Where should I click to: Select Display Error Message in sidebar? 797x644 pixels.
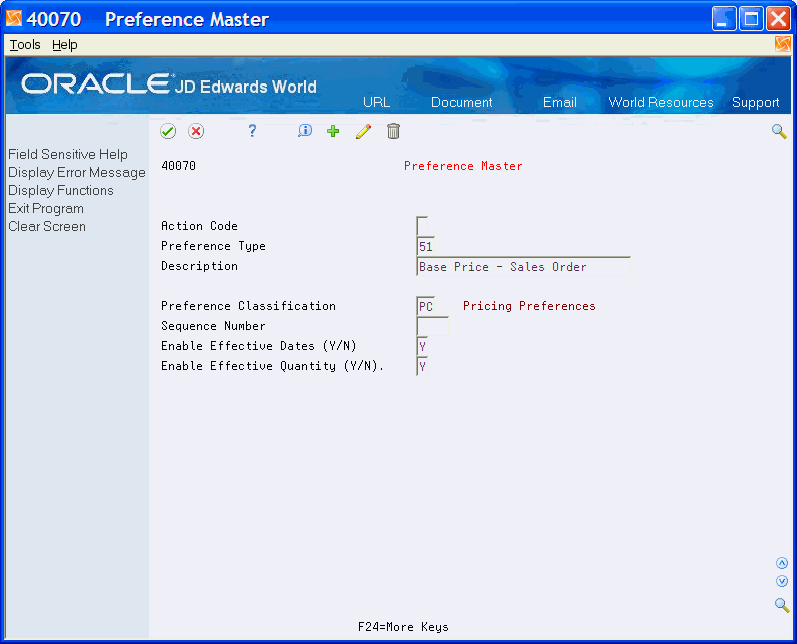tap(77, 173)
